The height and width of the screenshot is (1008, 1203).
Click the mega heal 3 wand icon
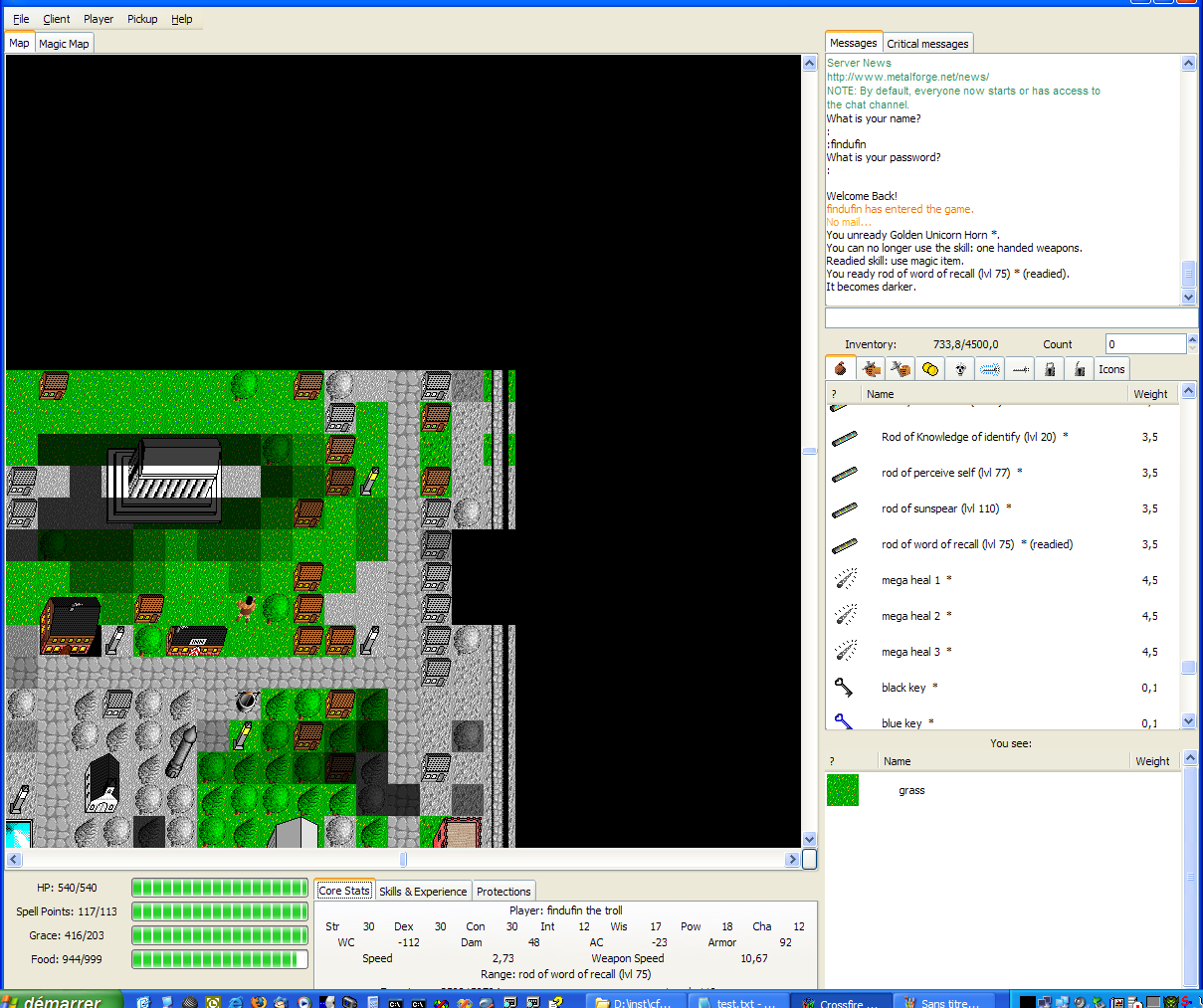coord(845,652)
